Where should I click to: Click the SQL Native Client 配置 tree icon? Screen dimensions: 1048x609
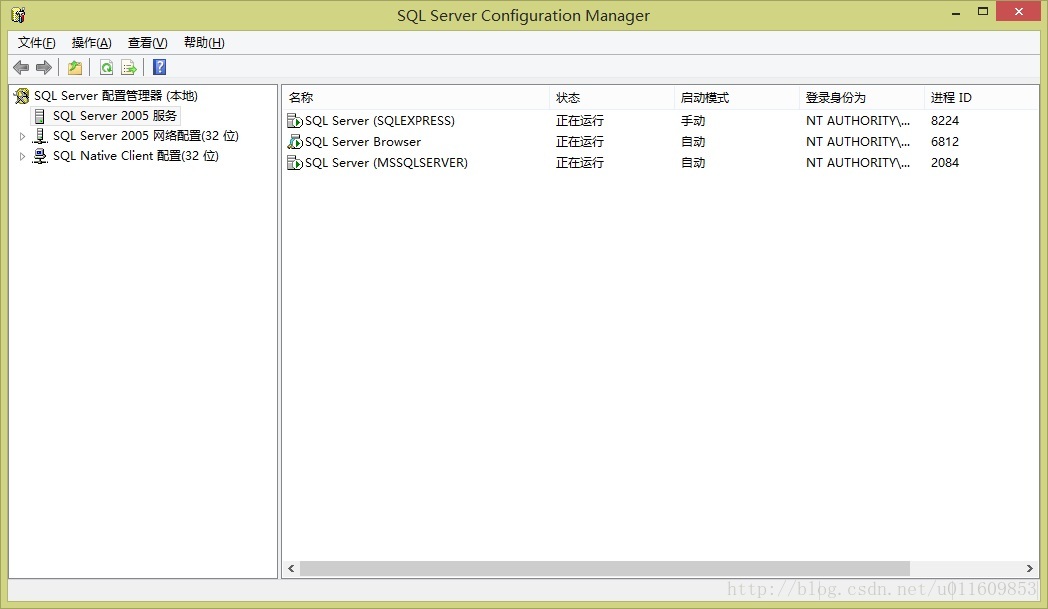pyautogui.click(x=40, y=156)
